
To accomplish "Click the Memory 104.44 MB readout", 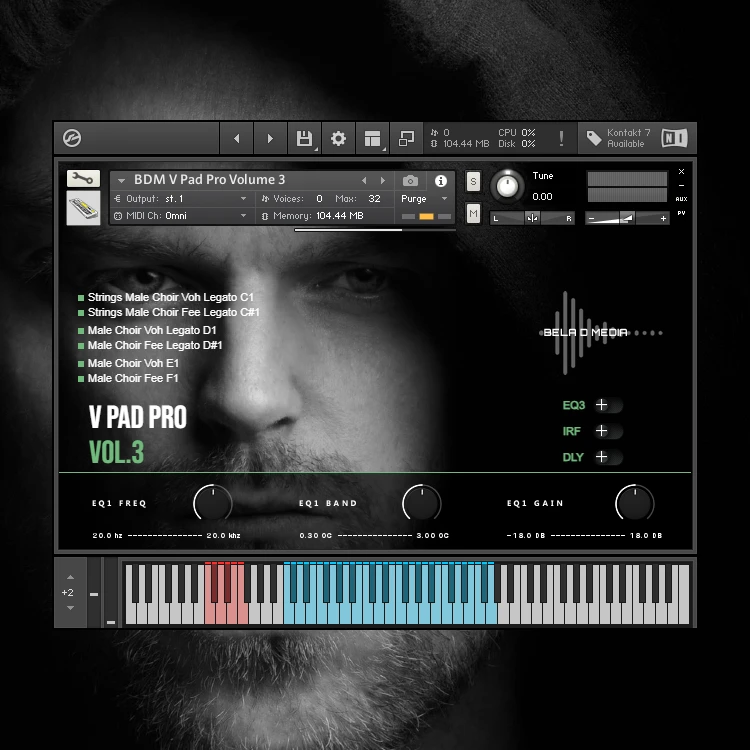I will (313, 216).
